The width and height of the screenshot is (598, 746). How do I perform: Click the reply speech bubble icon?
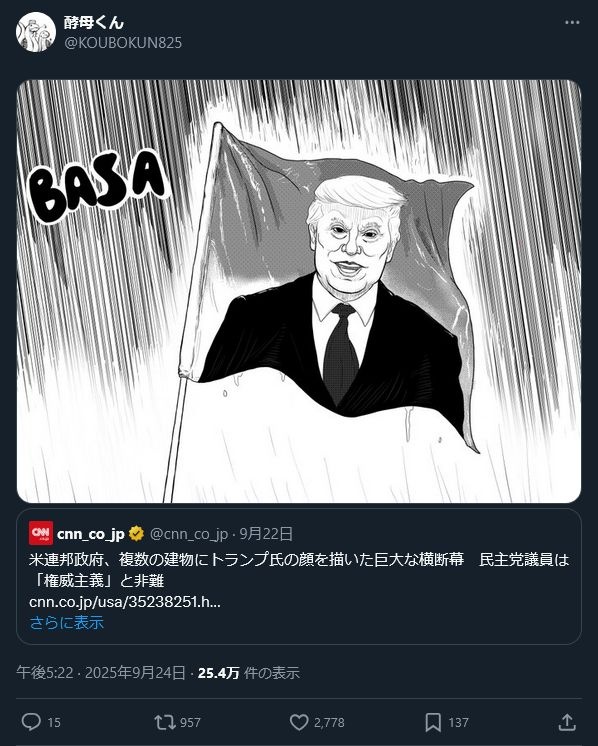coord(31,722)
